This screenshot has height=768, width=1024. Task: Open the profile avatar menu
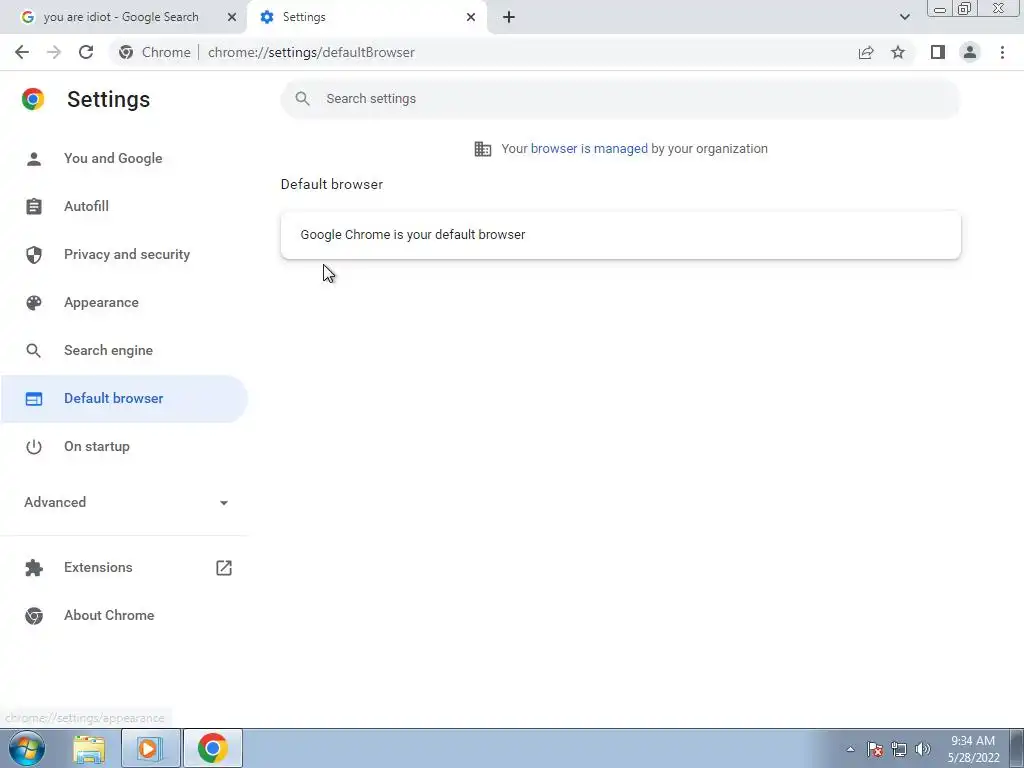pyautogui.click(x=970, y=52)
